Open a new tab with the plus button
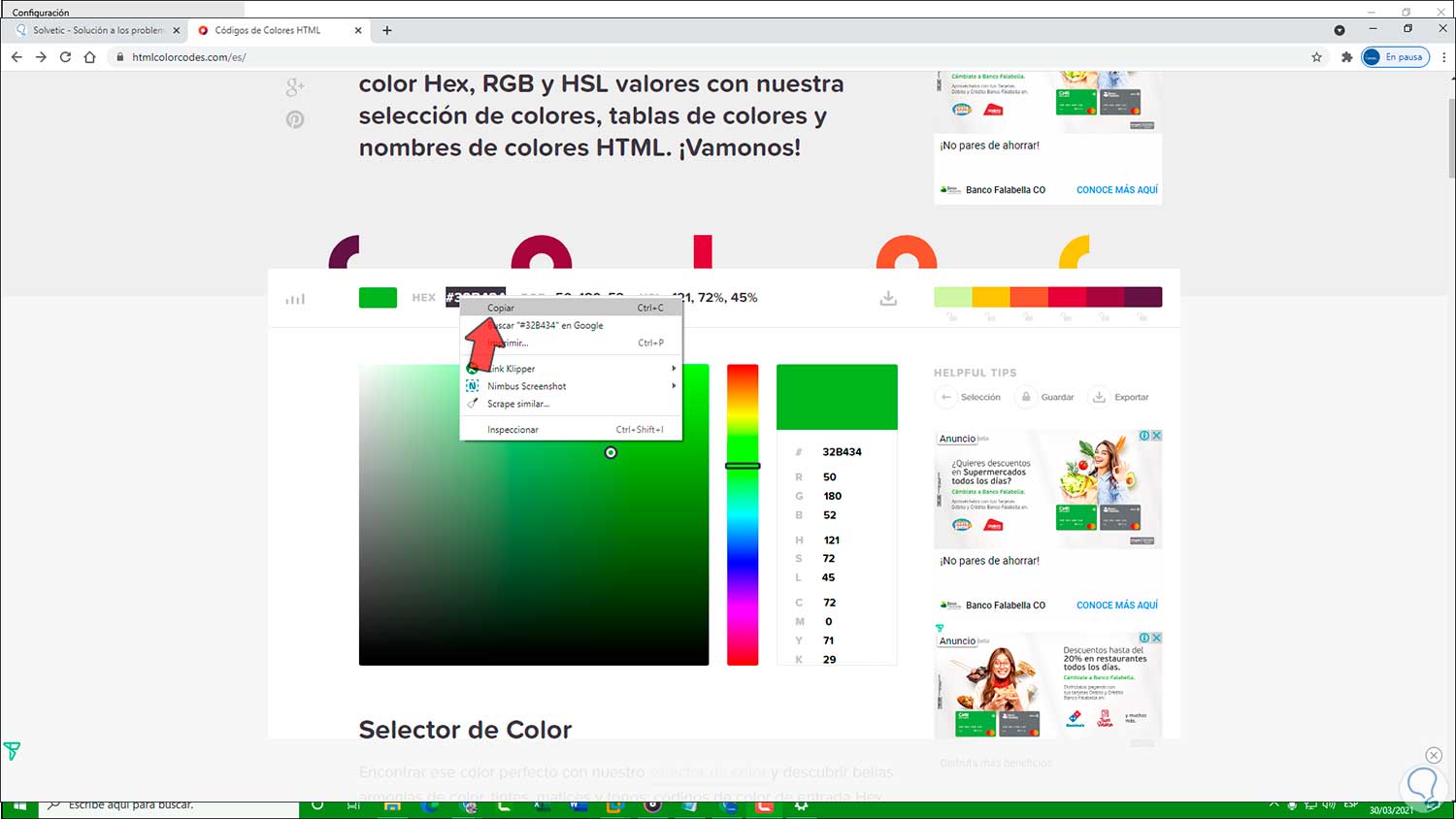This screenshot has width=1456, height=819. click(x=387, y=30)
